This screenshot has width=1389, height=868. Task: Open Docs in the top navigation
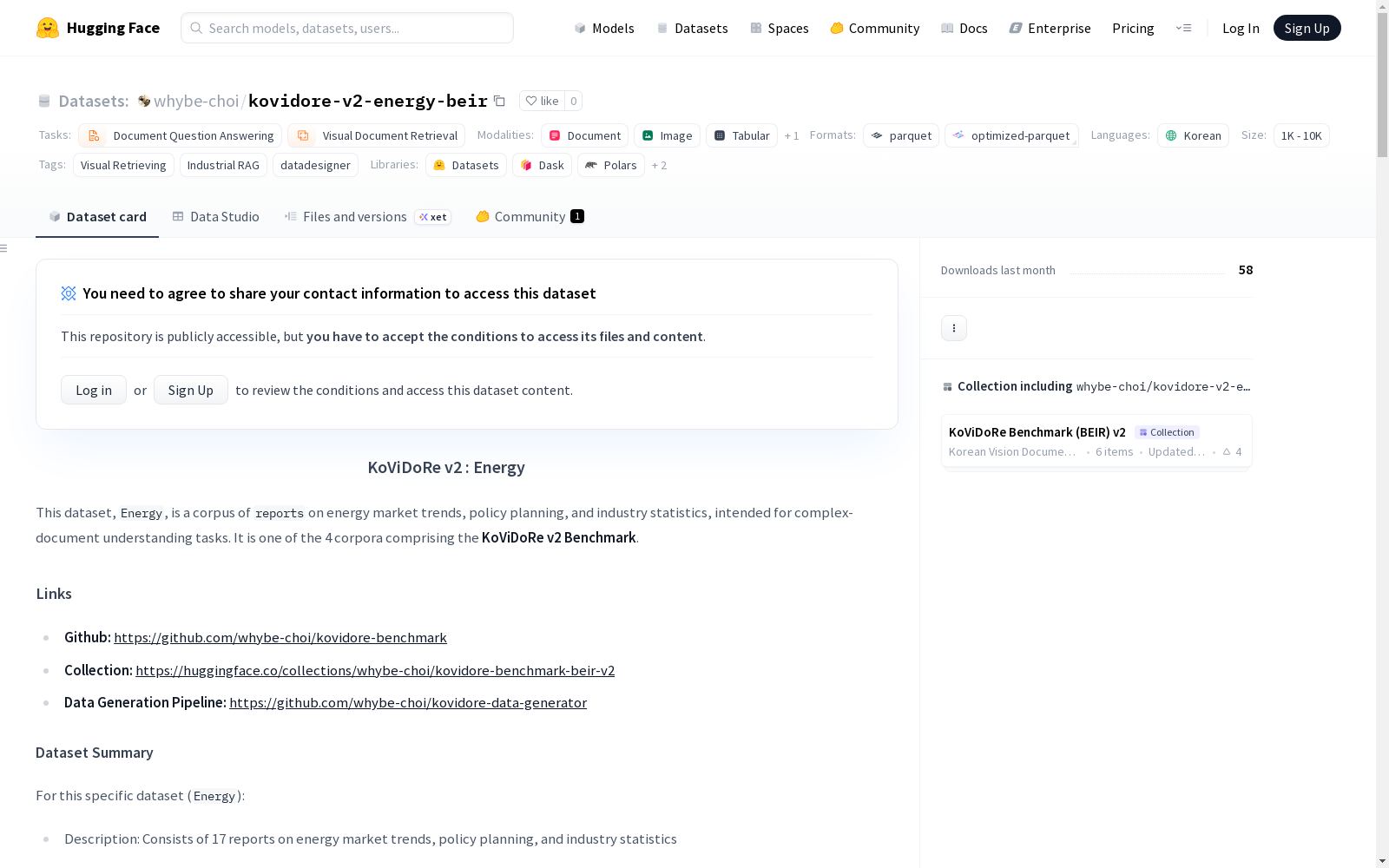964,28
